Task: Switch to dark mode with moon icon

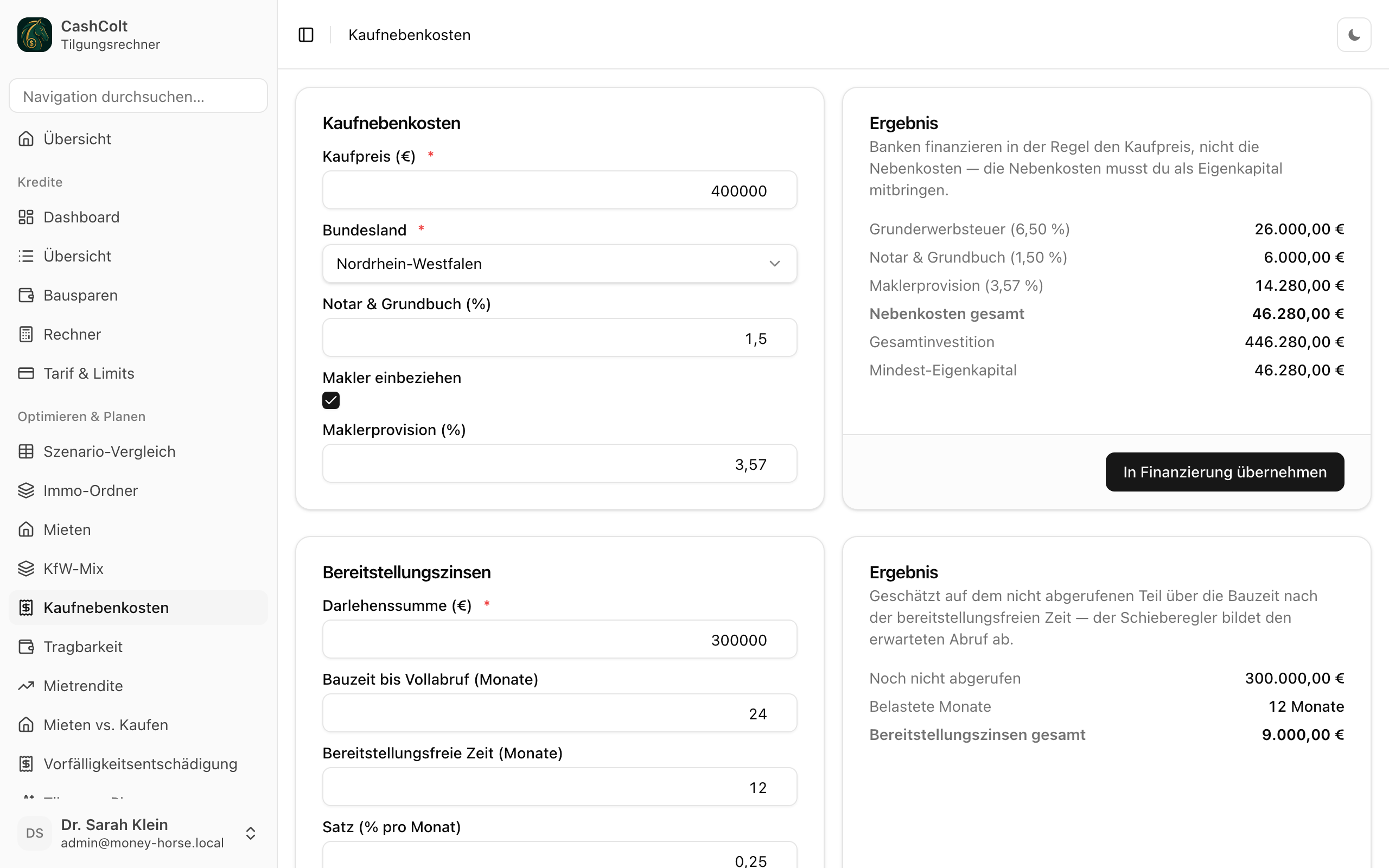Action: [x=1354, y=35]
